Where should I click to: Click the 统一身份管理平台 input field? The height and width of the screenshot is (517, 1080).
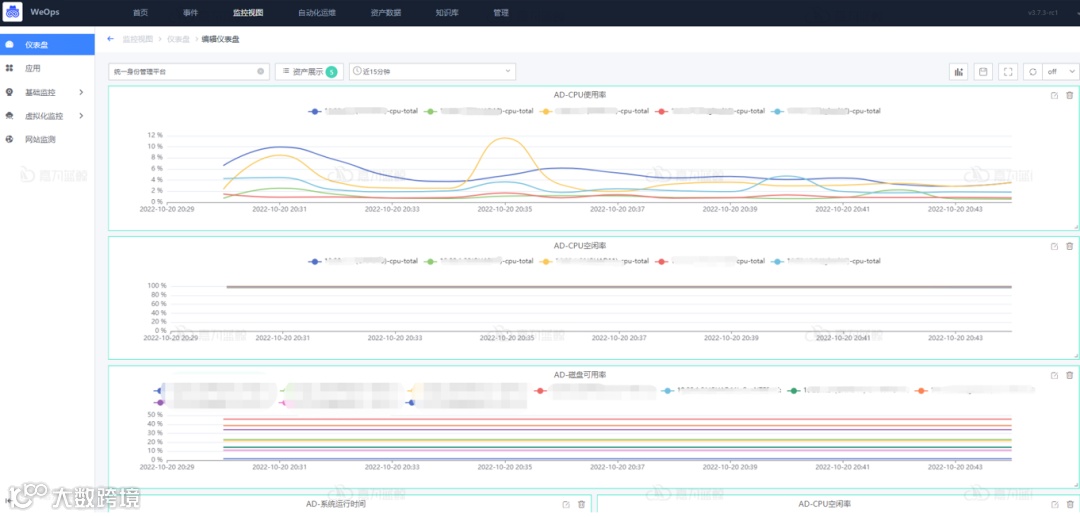(189, 72)
